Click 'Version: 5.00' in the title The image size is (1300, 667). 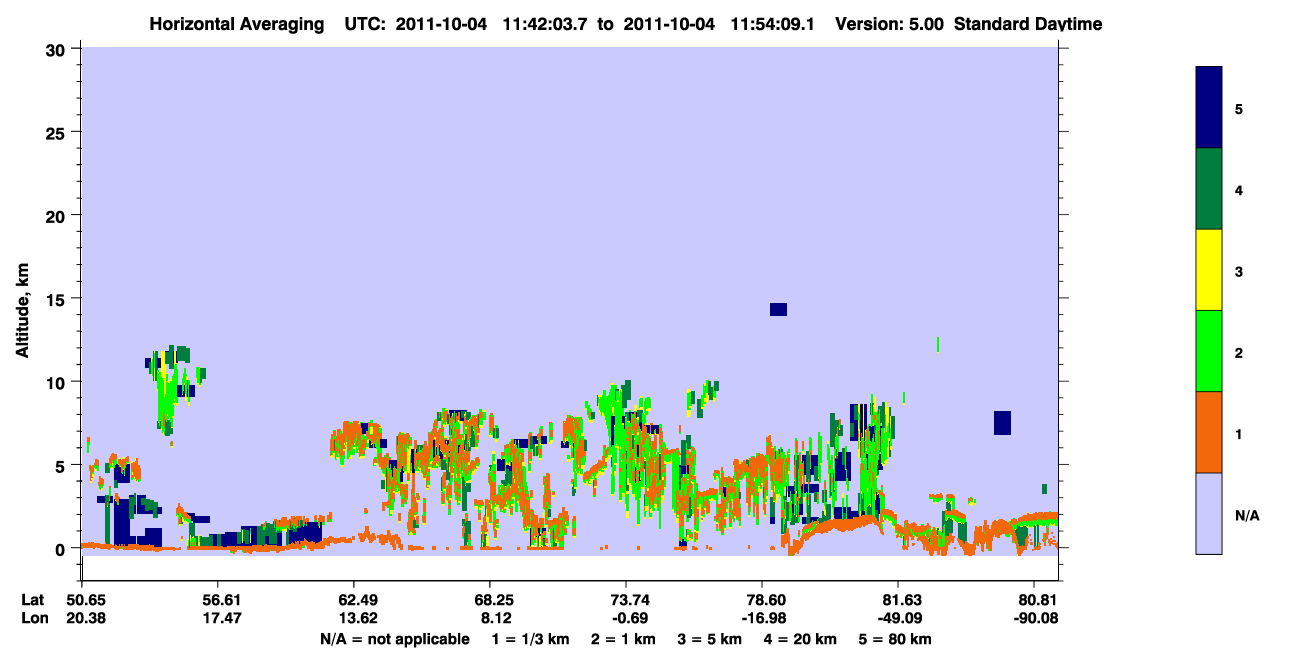889,24
